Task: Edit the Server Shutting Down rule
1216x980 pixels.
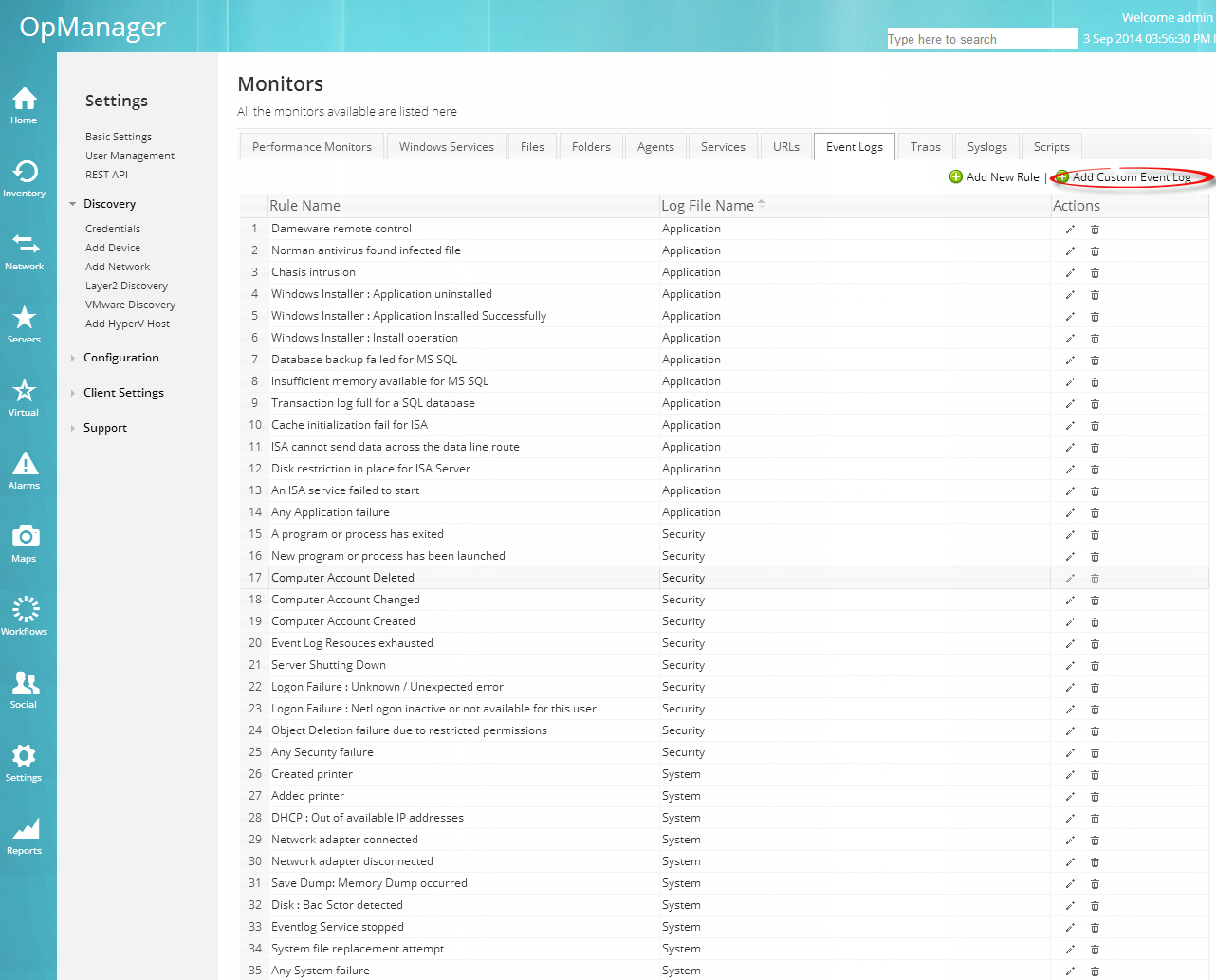Action: coord(1070,666)
